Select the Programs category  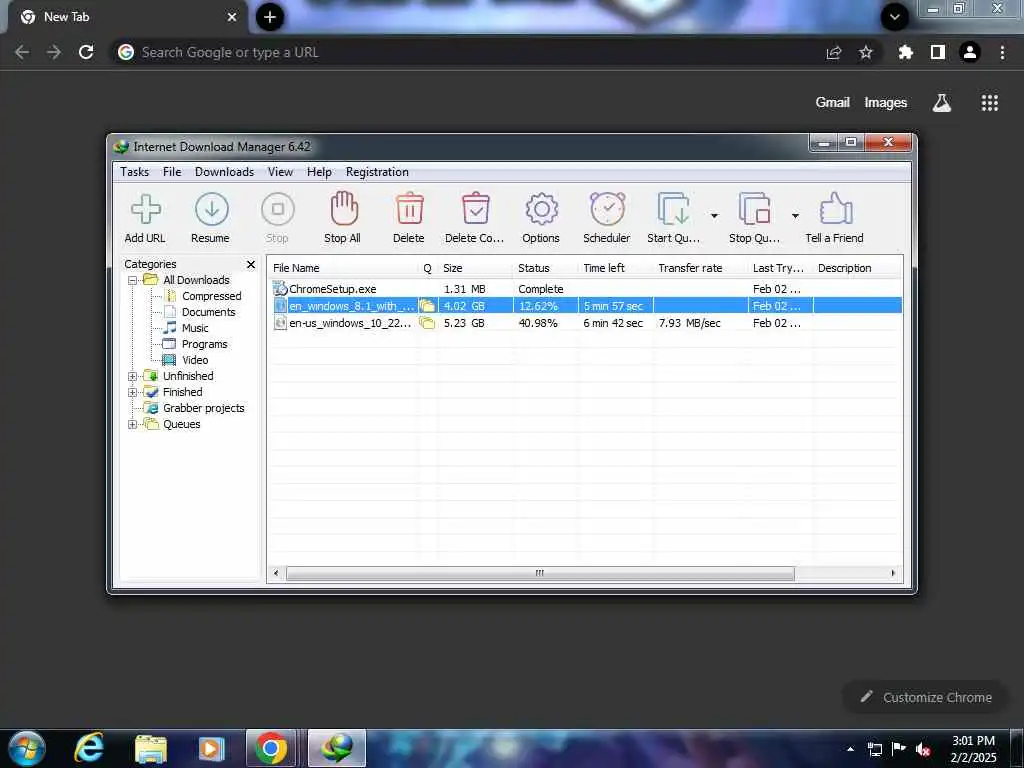pos(204,344)
